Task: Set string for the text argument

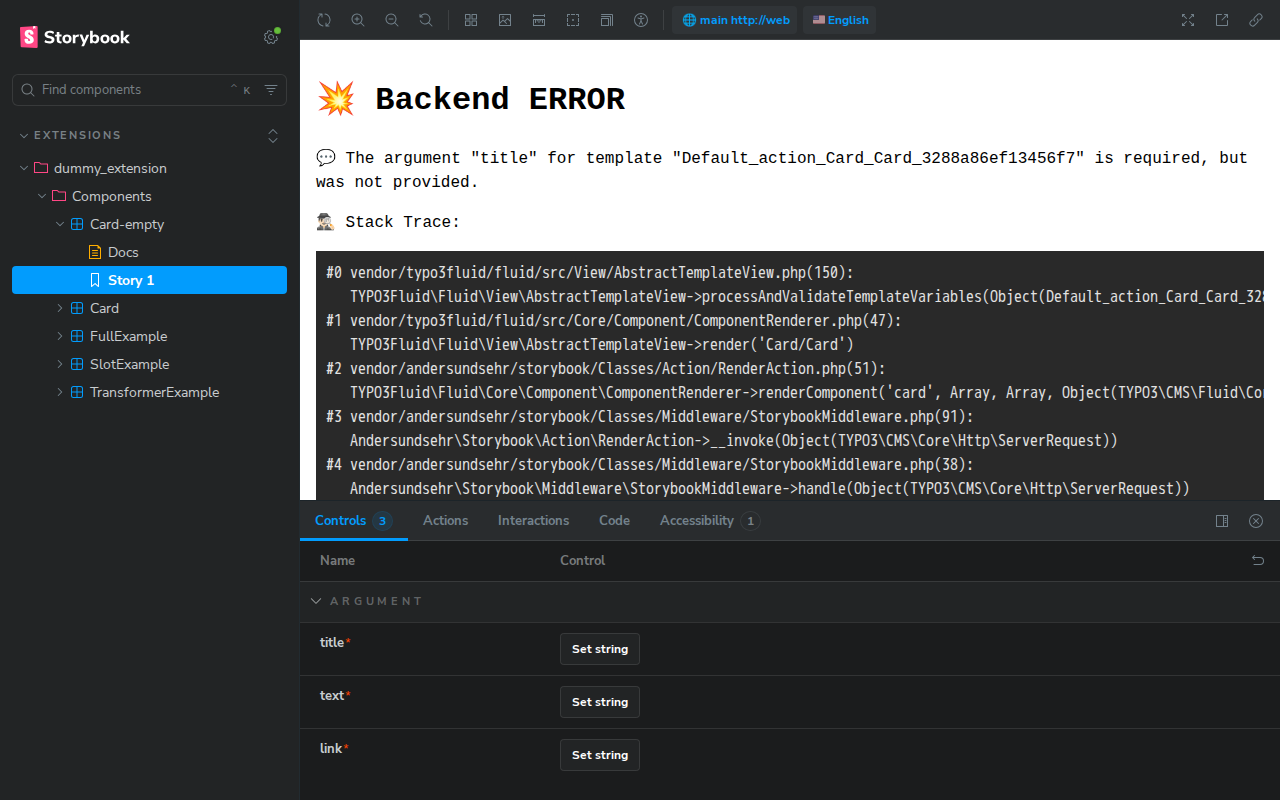Action: pos(600,702)
